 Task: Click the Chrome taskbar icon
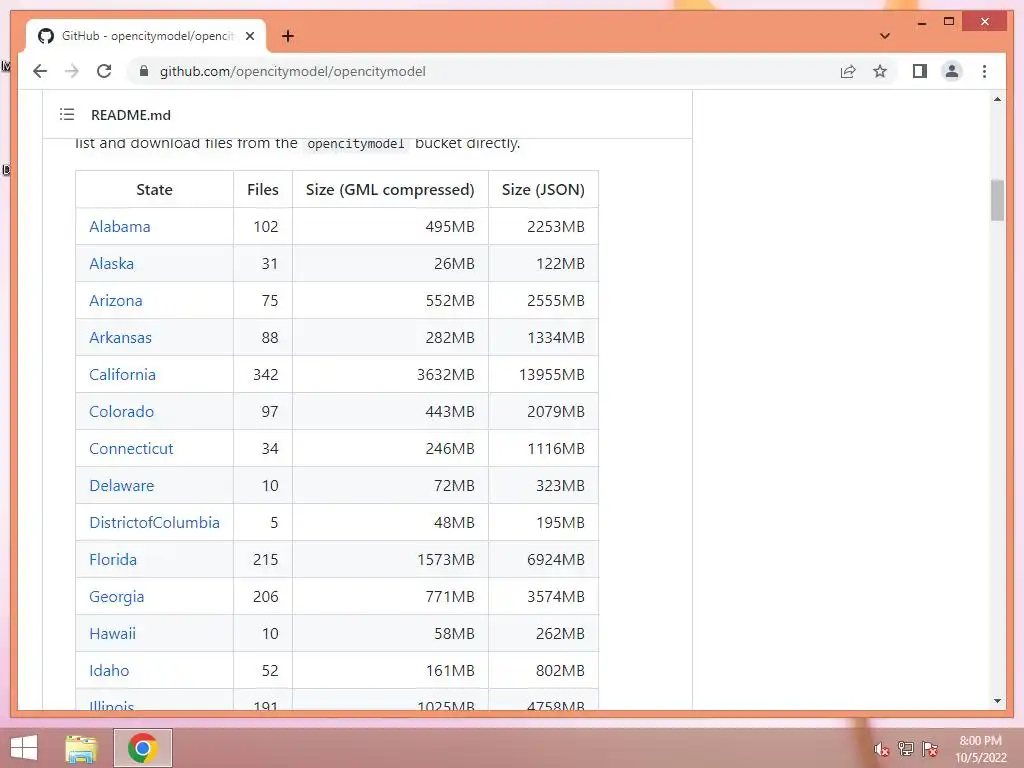tap(143, 748)
